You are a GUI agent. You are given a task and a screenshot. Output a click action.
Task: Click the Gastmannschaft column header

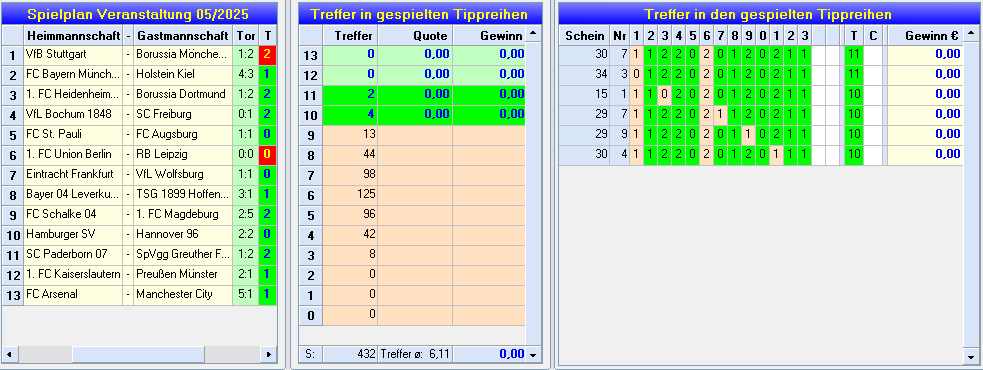click(182, 36)
